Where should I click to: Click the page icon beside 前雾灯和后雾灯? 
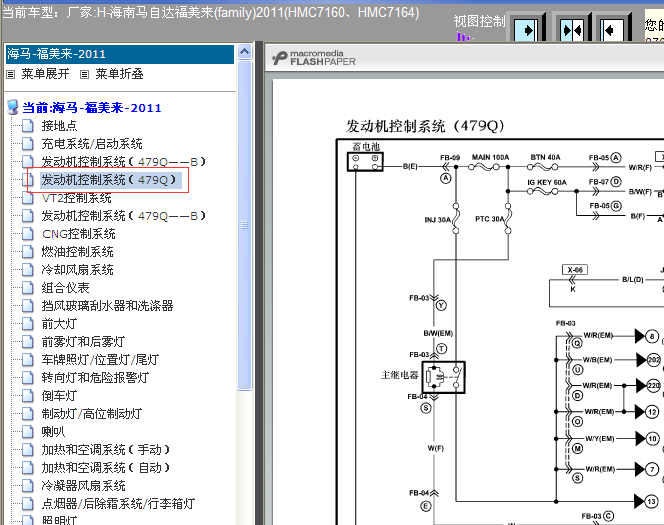[x=28, y=342]
